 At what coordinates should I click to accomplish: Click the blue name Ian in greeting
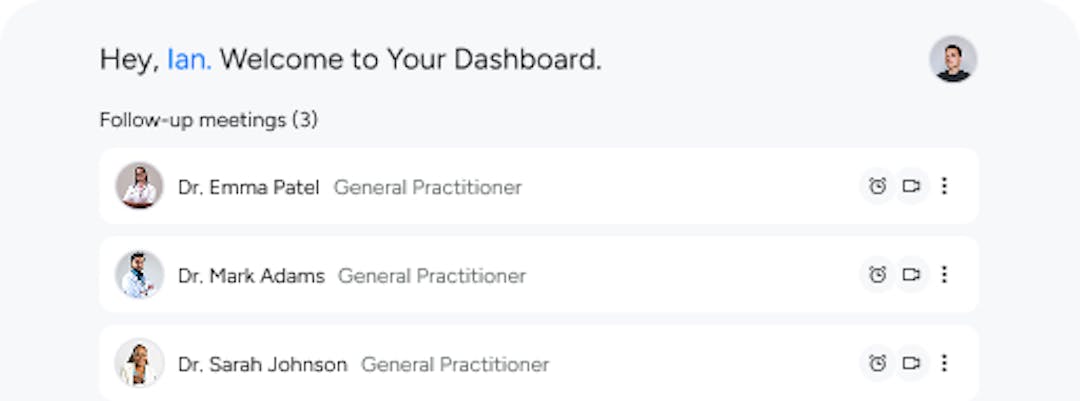(x=188, y=60)
